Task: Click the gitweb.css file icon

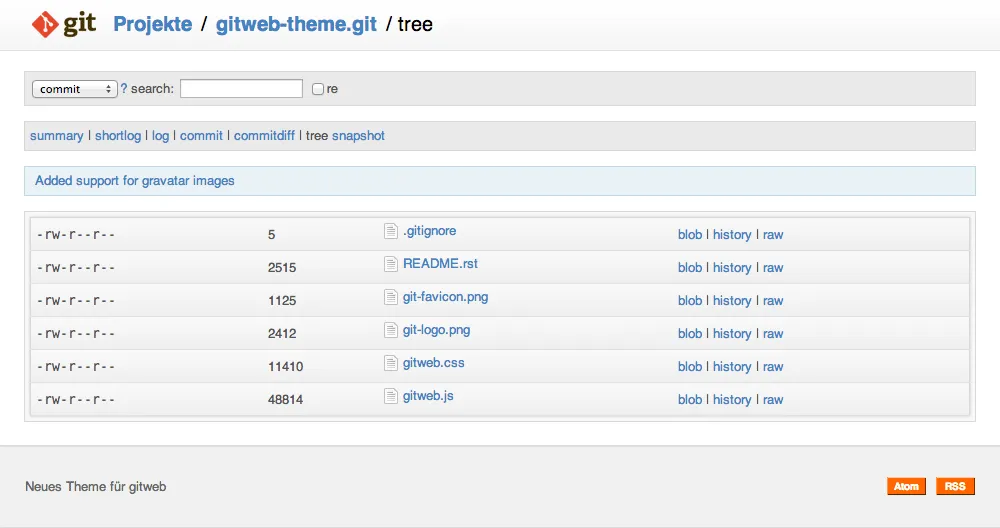Action: coord(392,364)
